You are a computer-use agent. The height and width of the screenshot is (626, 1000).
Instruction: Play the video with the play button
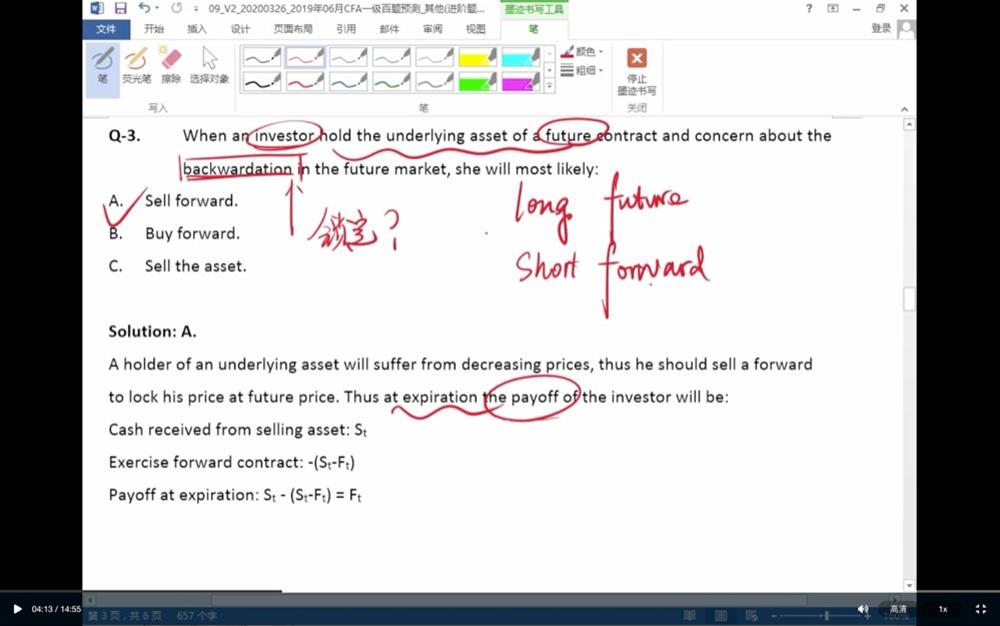17,609
